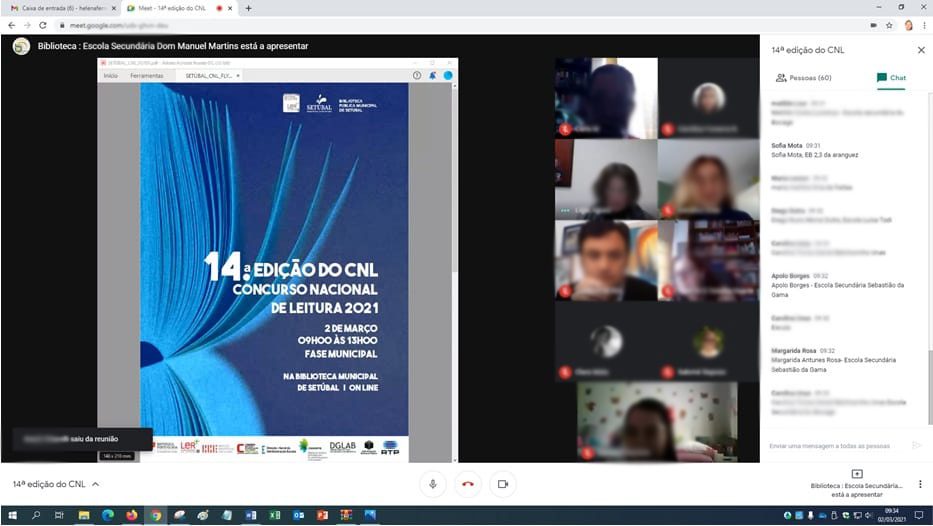Open the Windows Start menu
The height and width of the screenshot is (526, 933).
point(11,515)
